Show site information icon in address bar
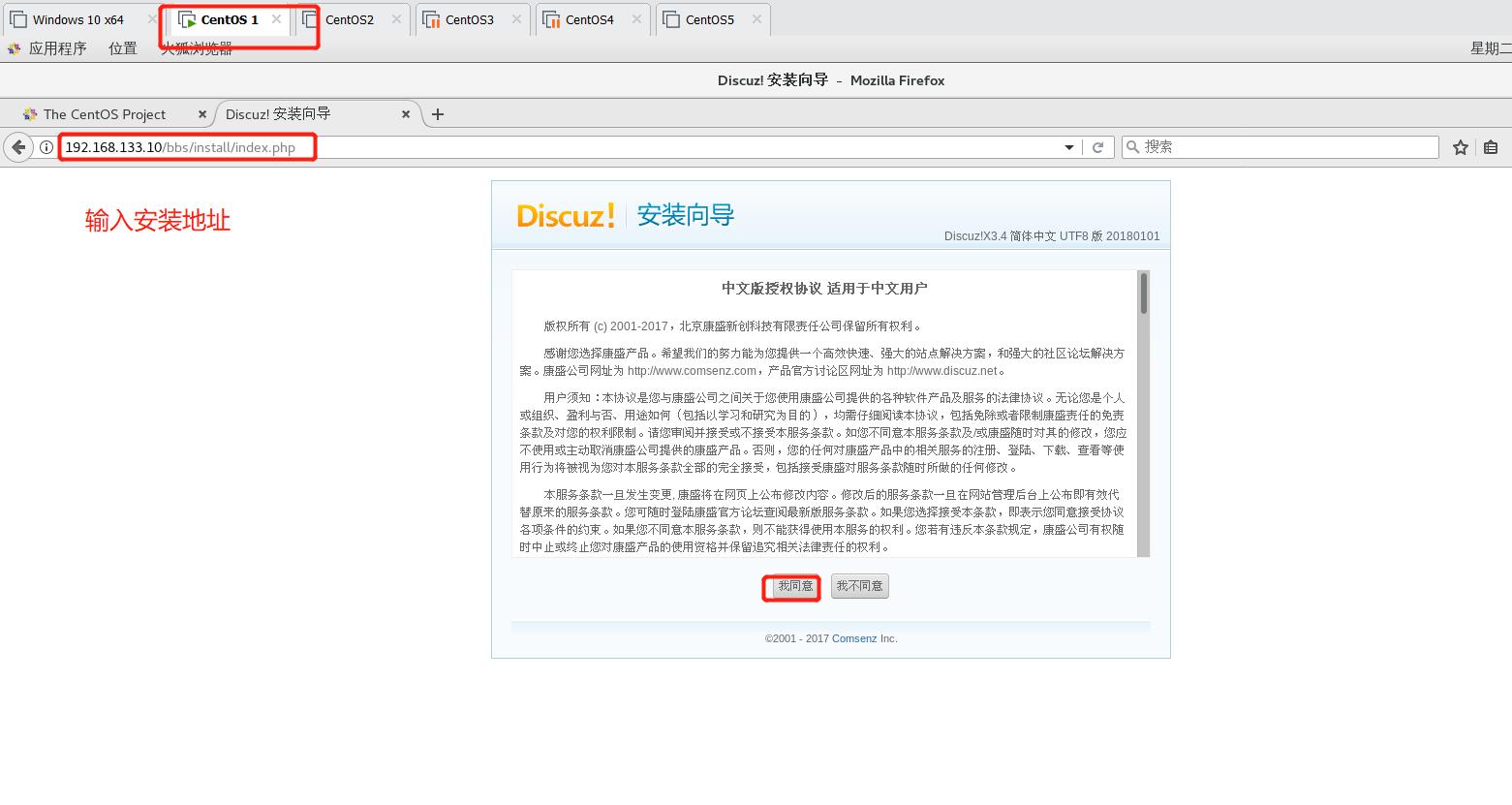Screen dimensions: 1512x805 46,147
